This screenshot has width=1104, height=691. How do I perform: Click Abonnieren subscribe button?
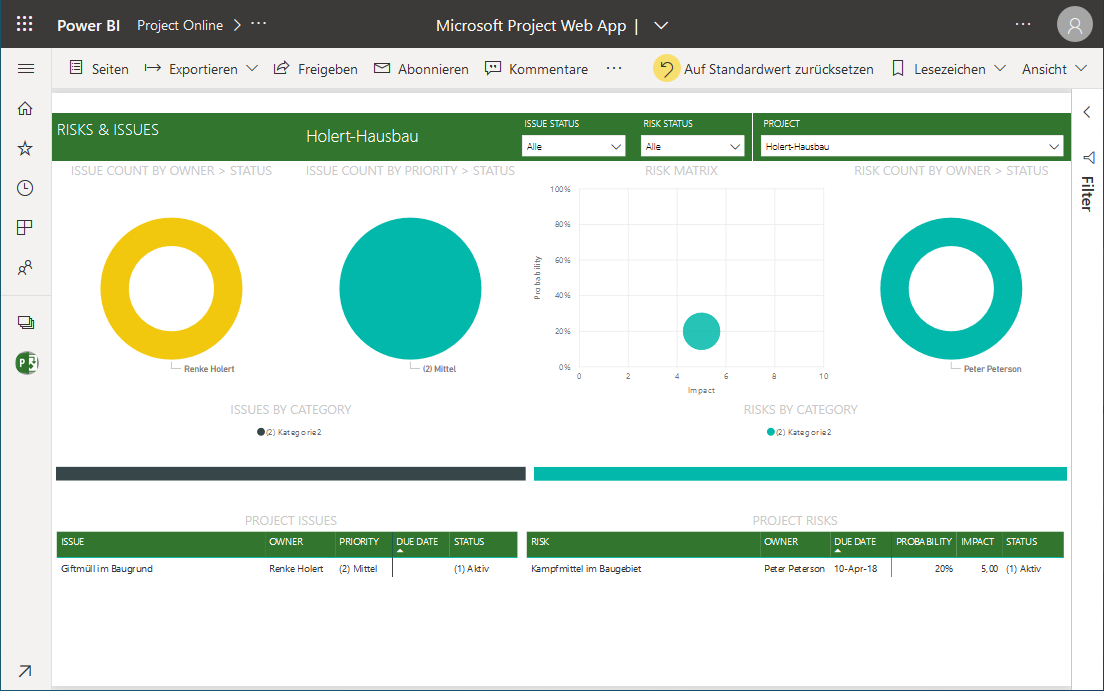coord(421,68)
